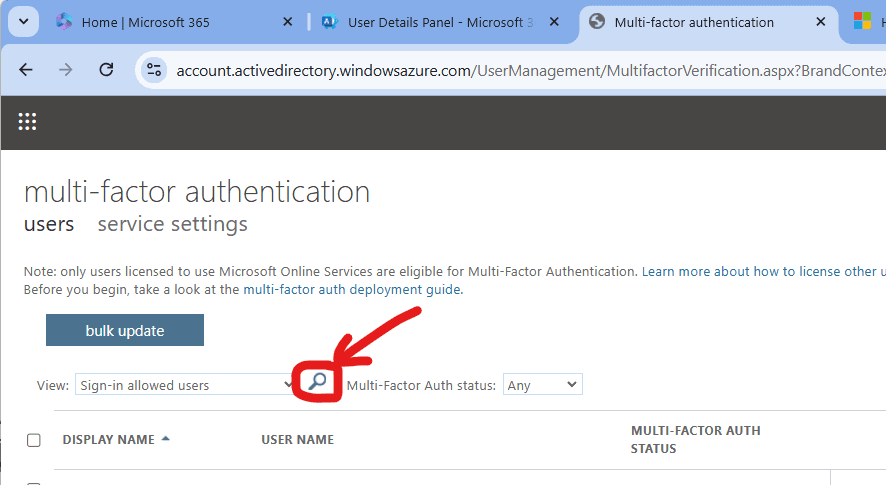Image resolution: width=886 pixels, height=485 pixels.
Task: Close the Multi-factor authentication tab
Action: [x=821, y=22]
